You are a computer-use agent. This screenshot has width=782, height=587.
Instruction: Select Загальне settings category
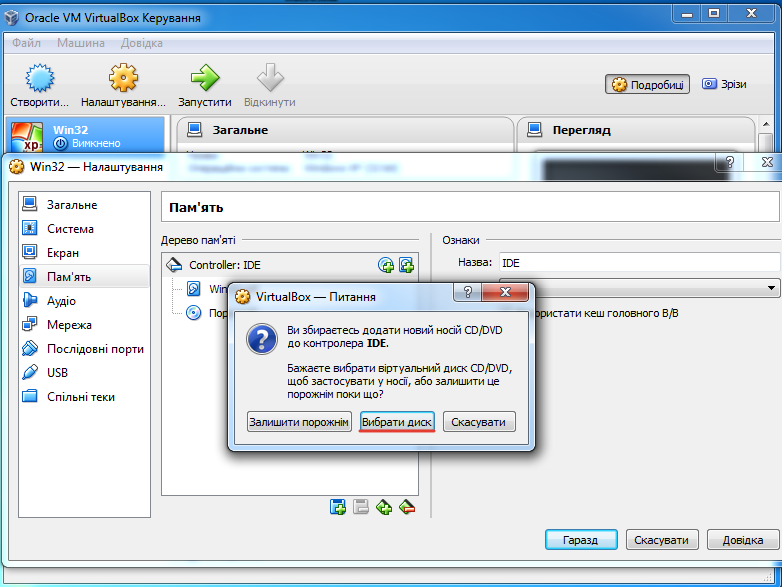click(x=84, y=204)
